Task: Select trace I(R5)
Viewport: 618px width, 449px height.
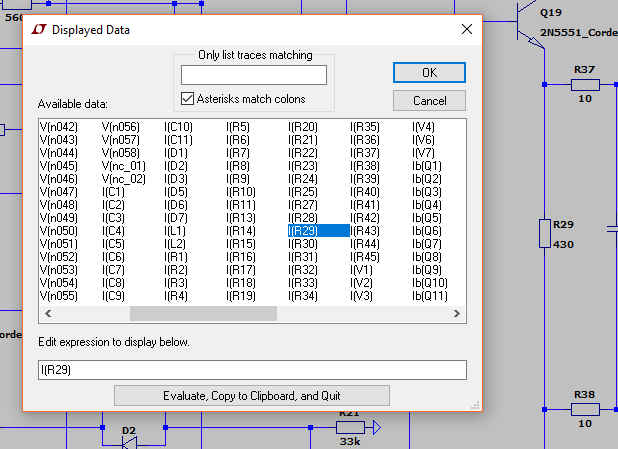Action: (238, 127)
